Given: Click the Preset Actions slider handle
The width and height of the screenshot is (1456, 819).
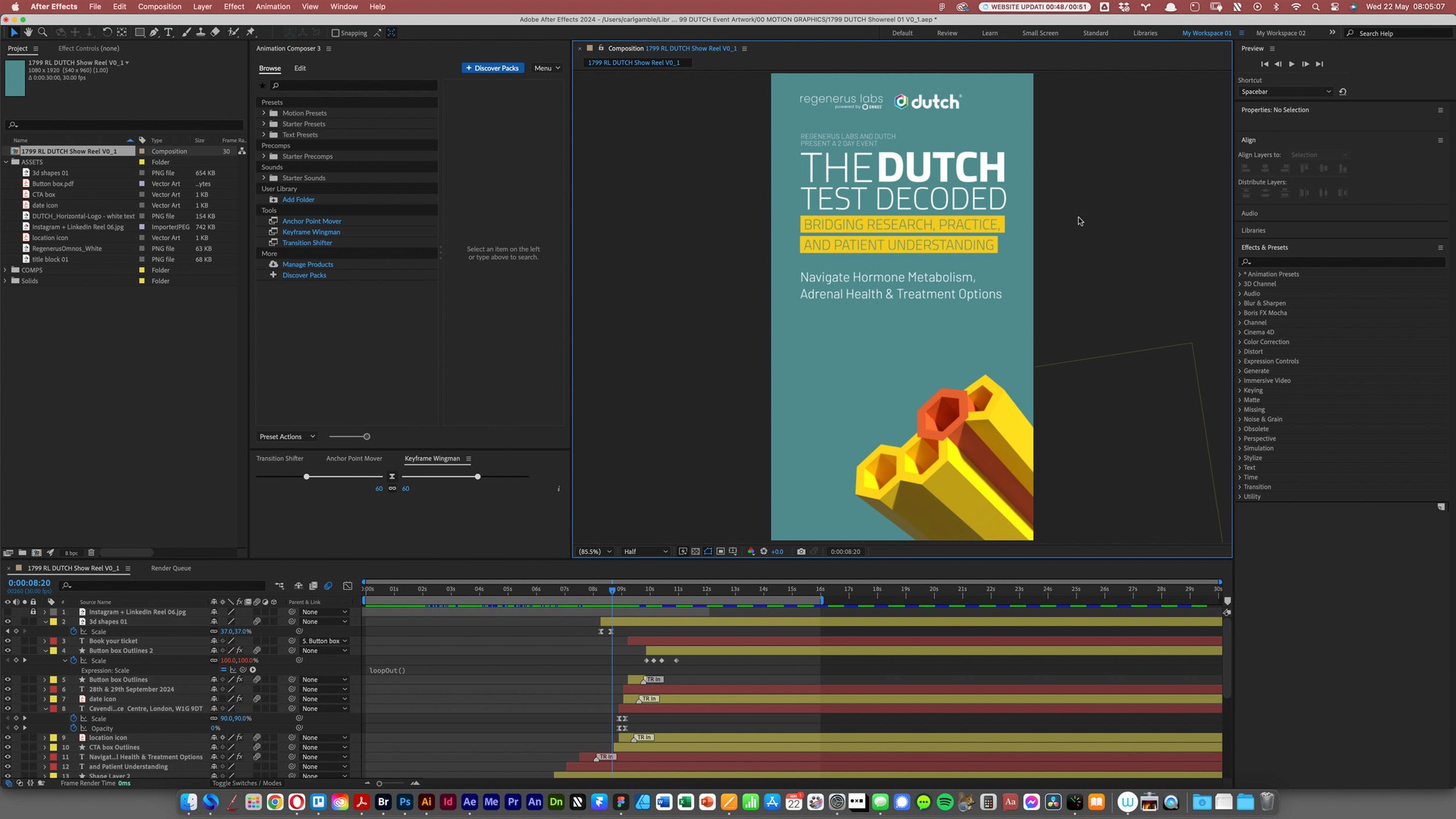Looking at the screenshot, I should pos(367,437).
